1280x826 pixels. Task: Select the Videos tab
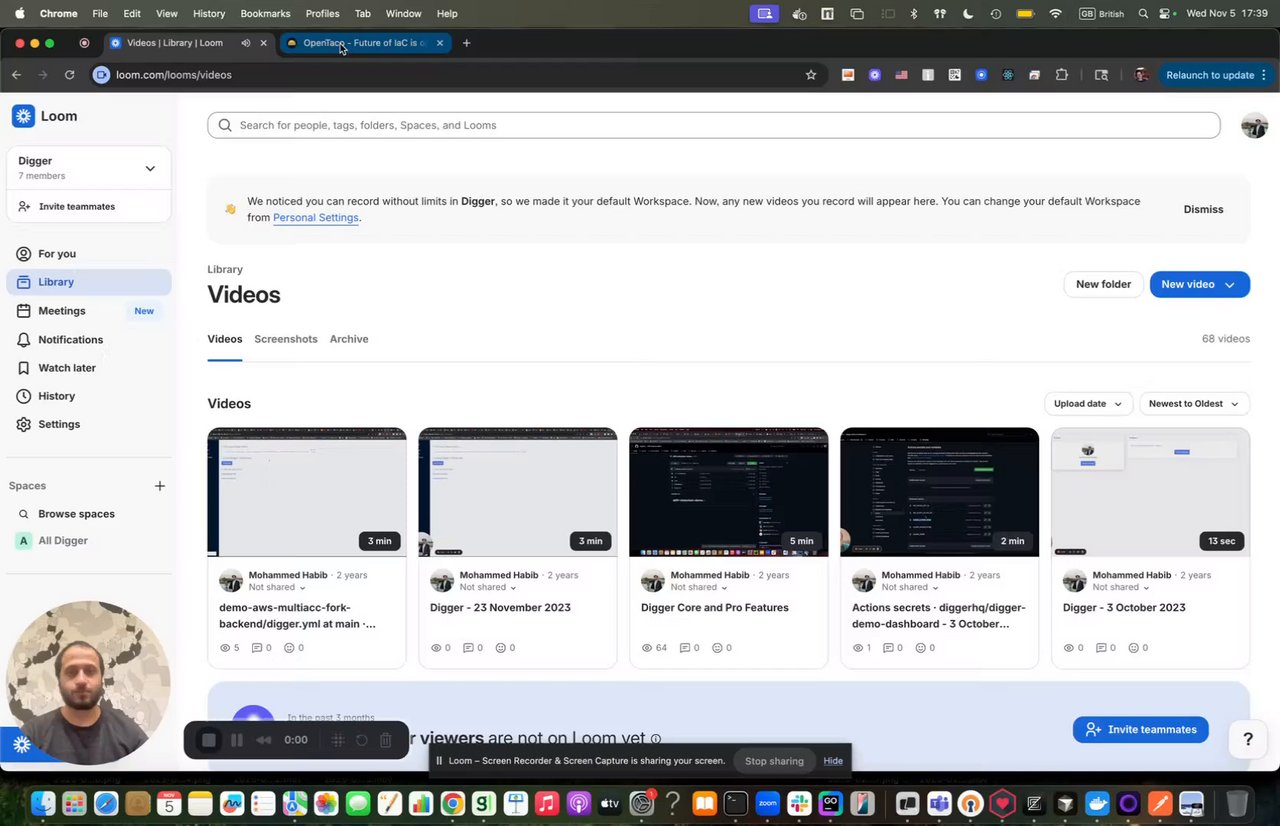click(225, 339)
